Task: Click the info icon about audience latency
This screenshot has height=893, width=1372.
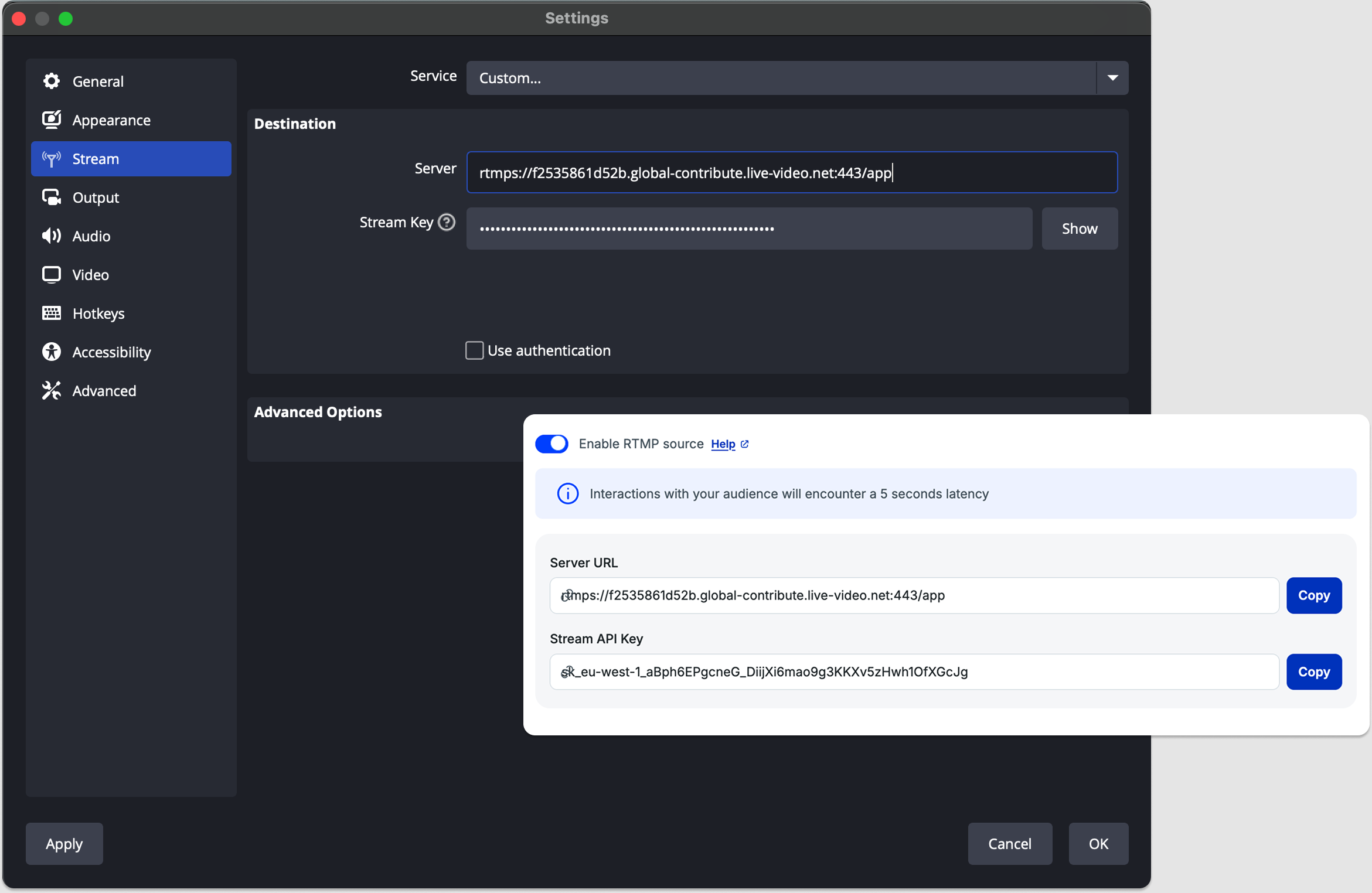Action: click(567, 493)
